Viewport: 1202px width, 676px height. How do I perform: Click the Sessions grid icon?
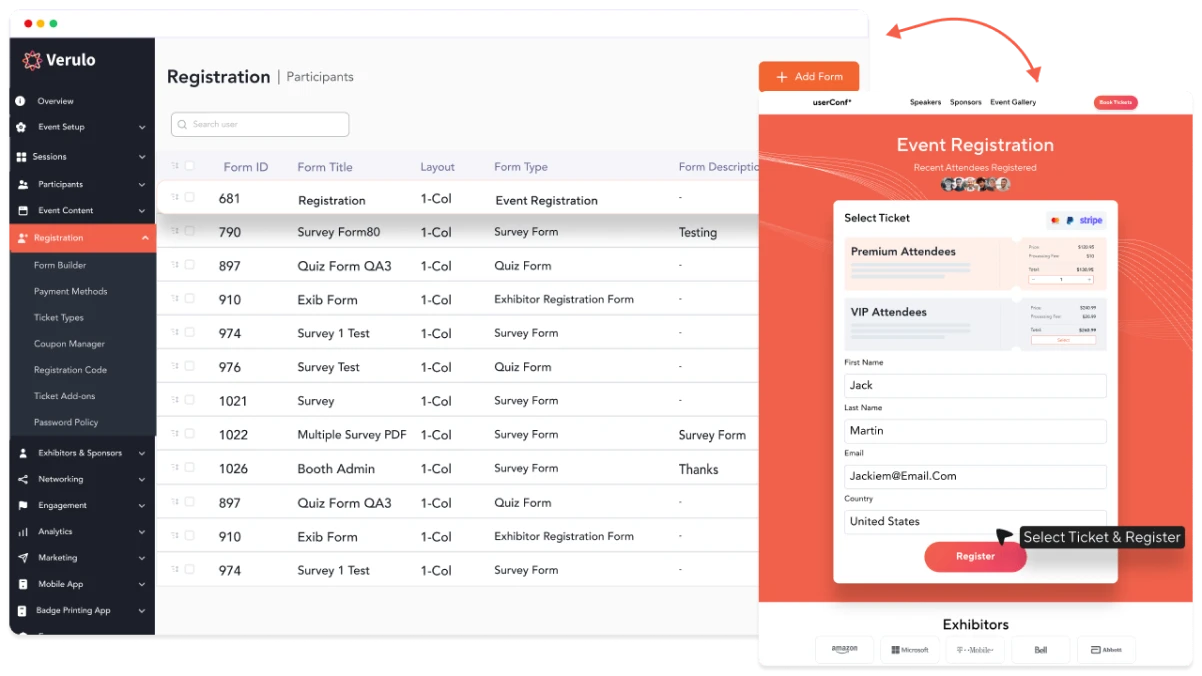[21, 157]
